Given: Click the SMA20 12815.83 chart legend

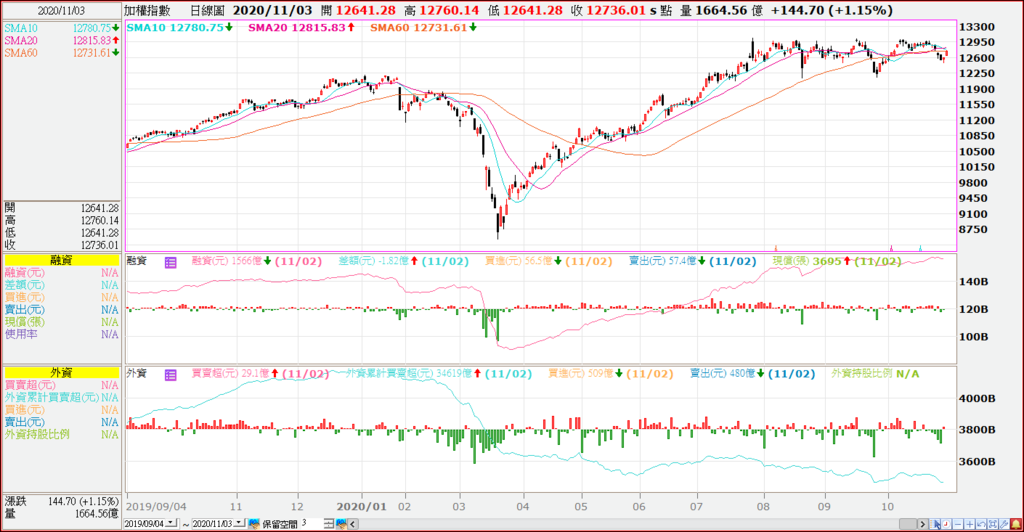Looking at the screenshot, I should click(302, 27).
